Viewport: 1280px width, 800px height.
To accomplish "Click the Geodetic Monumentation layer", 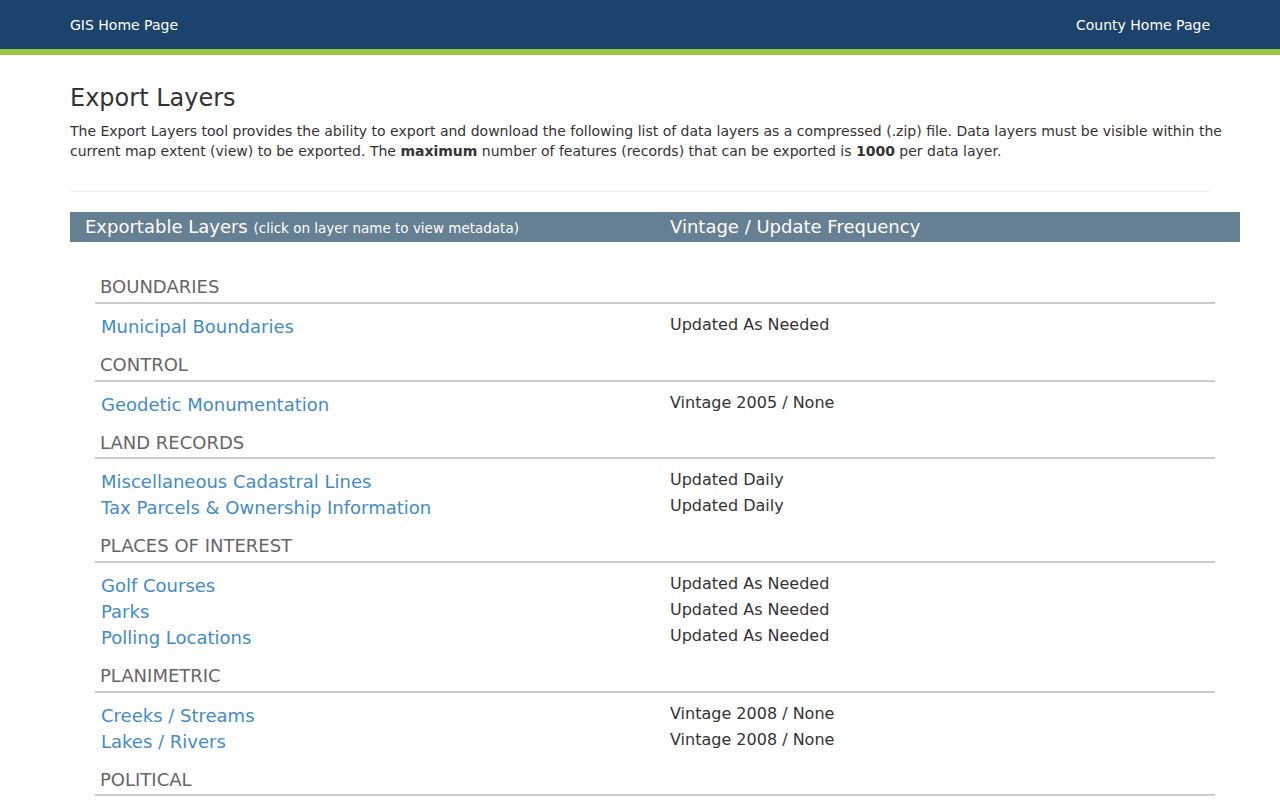I will click(x=215, y=404).
